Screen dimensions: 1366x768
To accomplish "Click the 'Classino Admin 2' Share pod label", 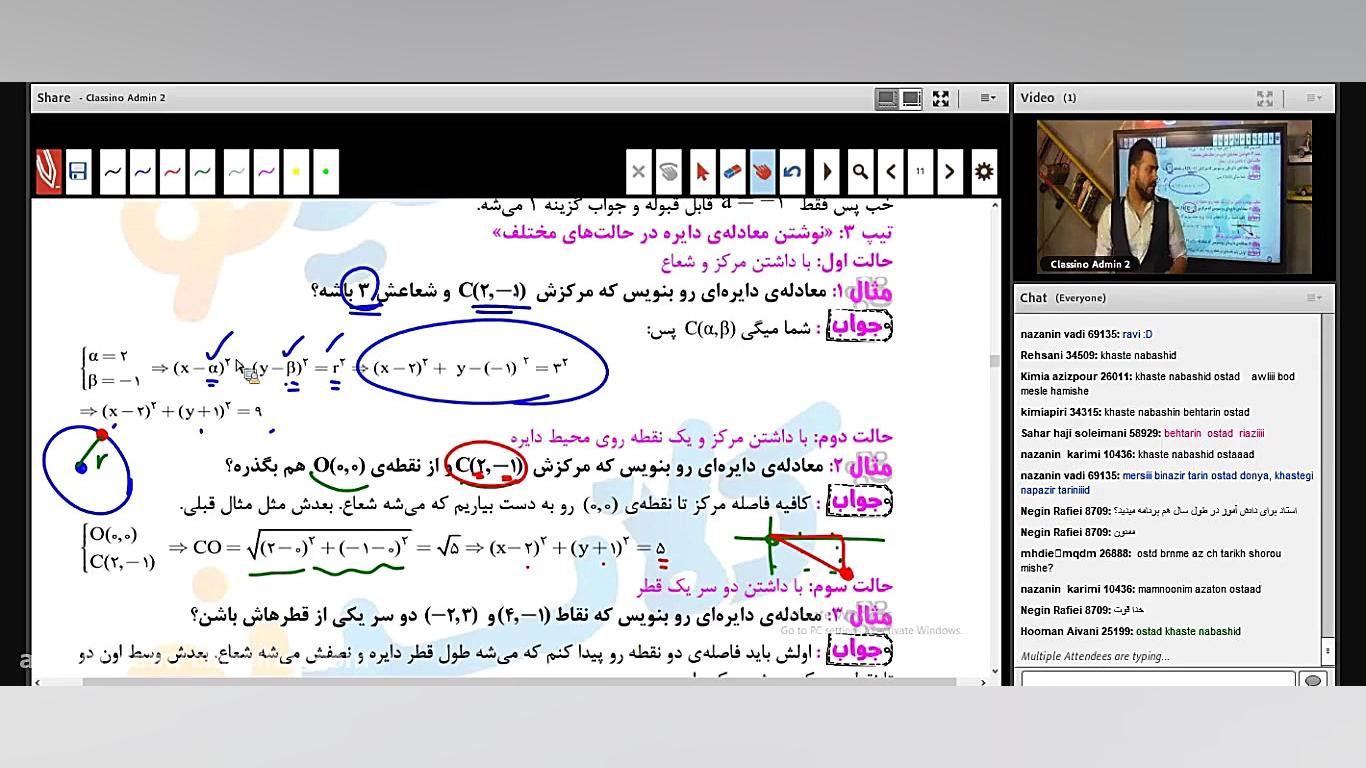I will tap(125, 98).
